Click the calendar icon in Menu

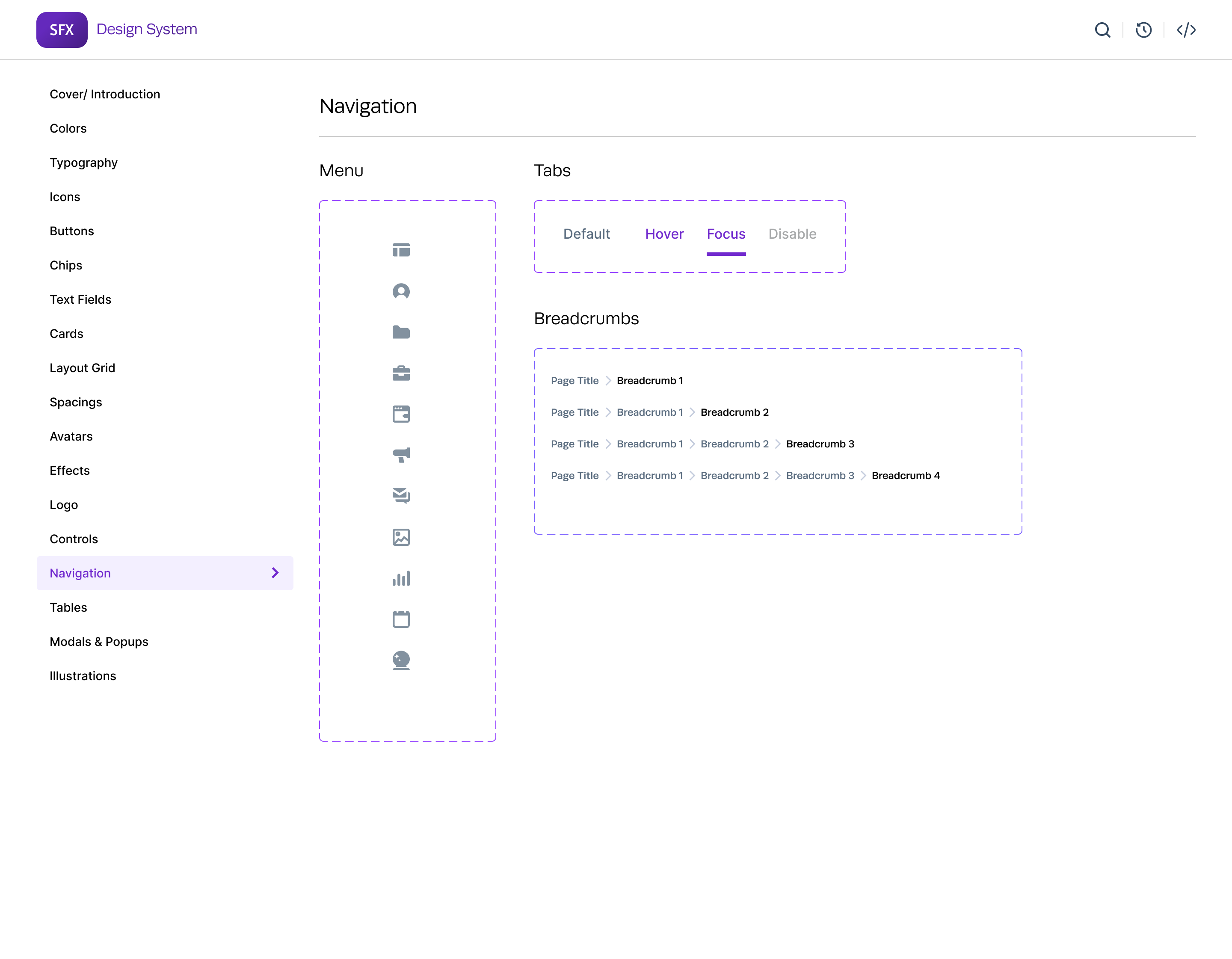(401, 619)
